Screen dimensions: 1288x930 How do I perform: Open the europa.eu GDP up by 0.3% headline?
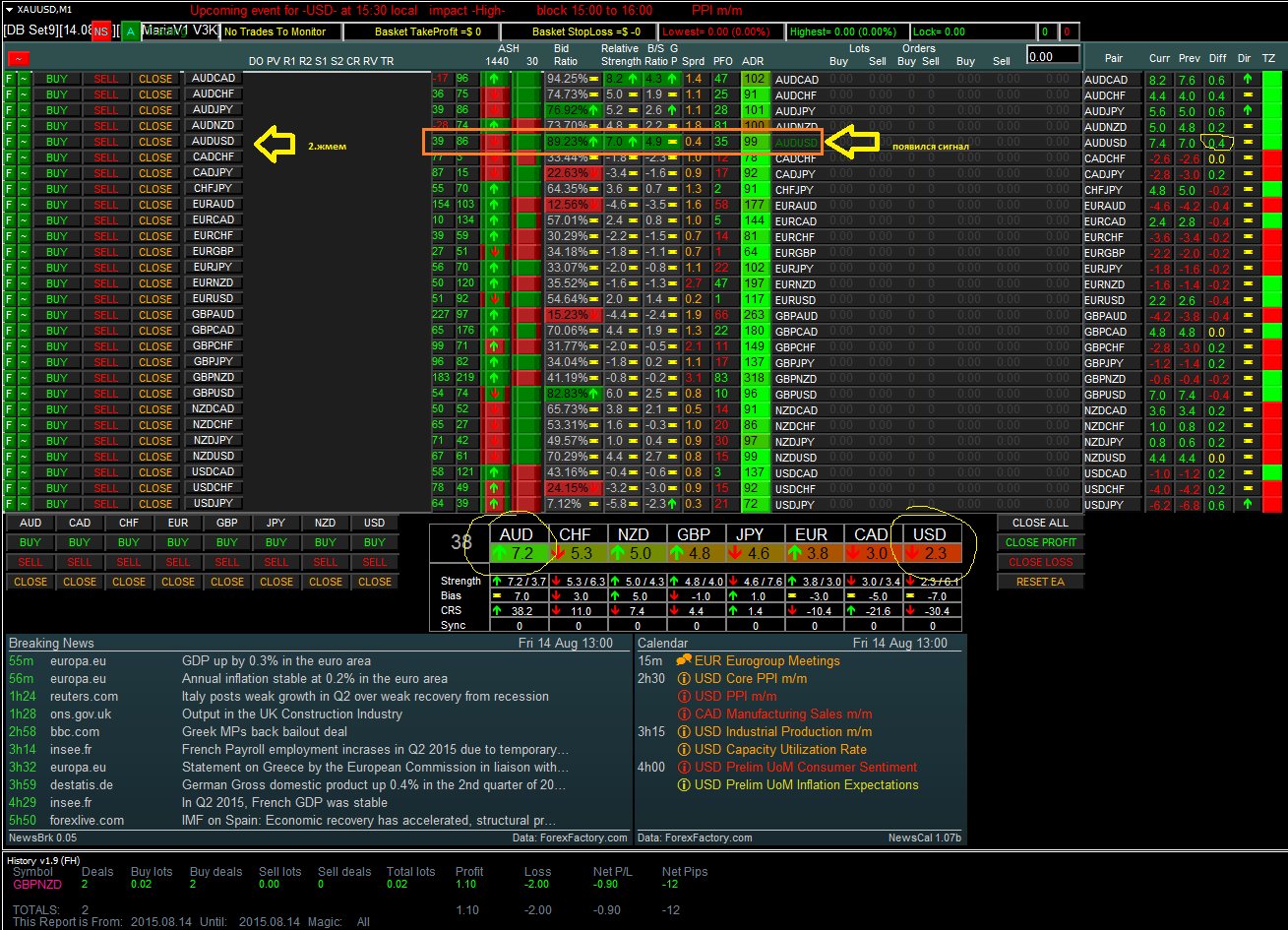(x=276, y=660)
